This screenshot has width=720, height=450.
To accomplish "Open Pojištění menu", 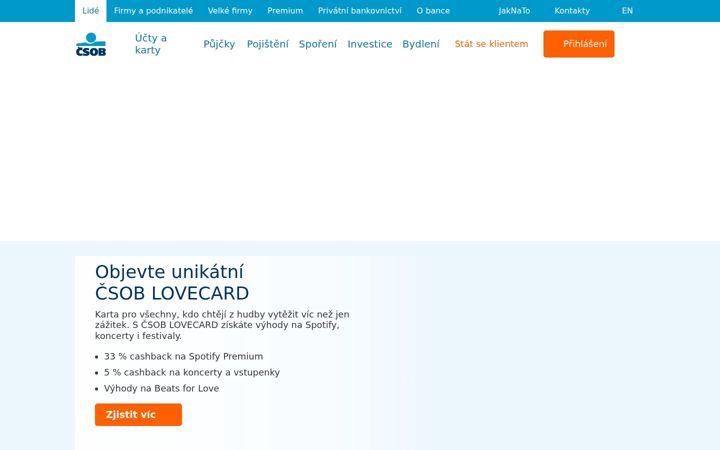I will click(268, 44).
